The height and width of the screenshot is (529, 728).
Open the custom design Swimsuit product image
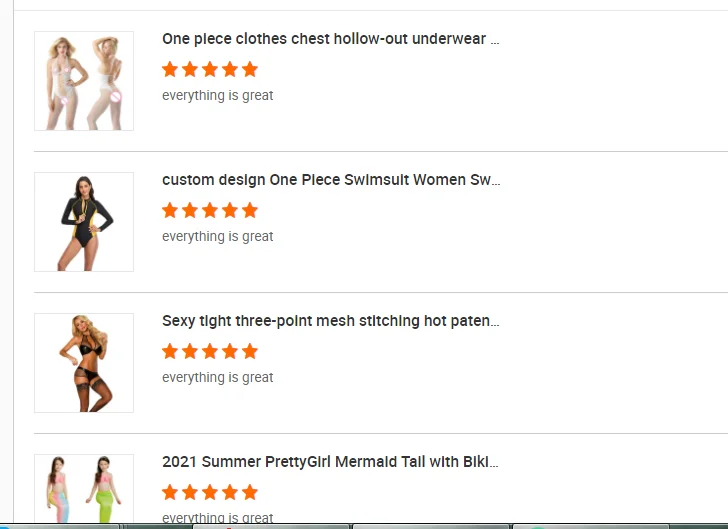pos(84,222)
